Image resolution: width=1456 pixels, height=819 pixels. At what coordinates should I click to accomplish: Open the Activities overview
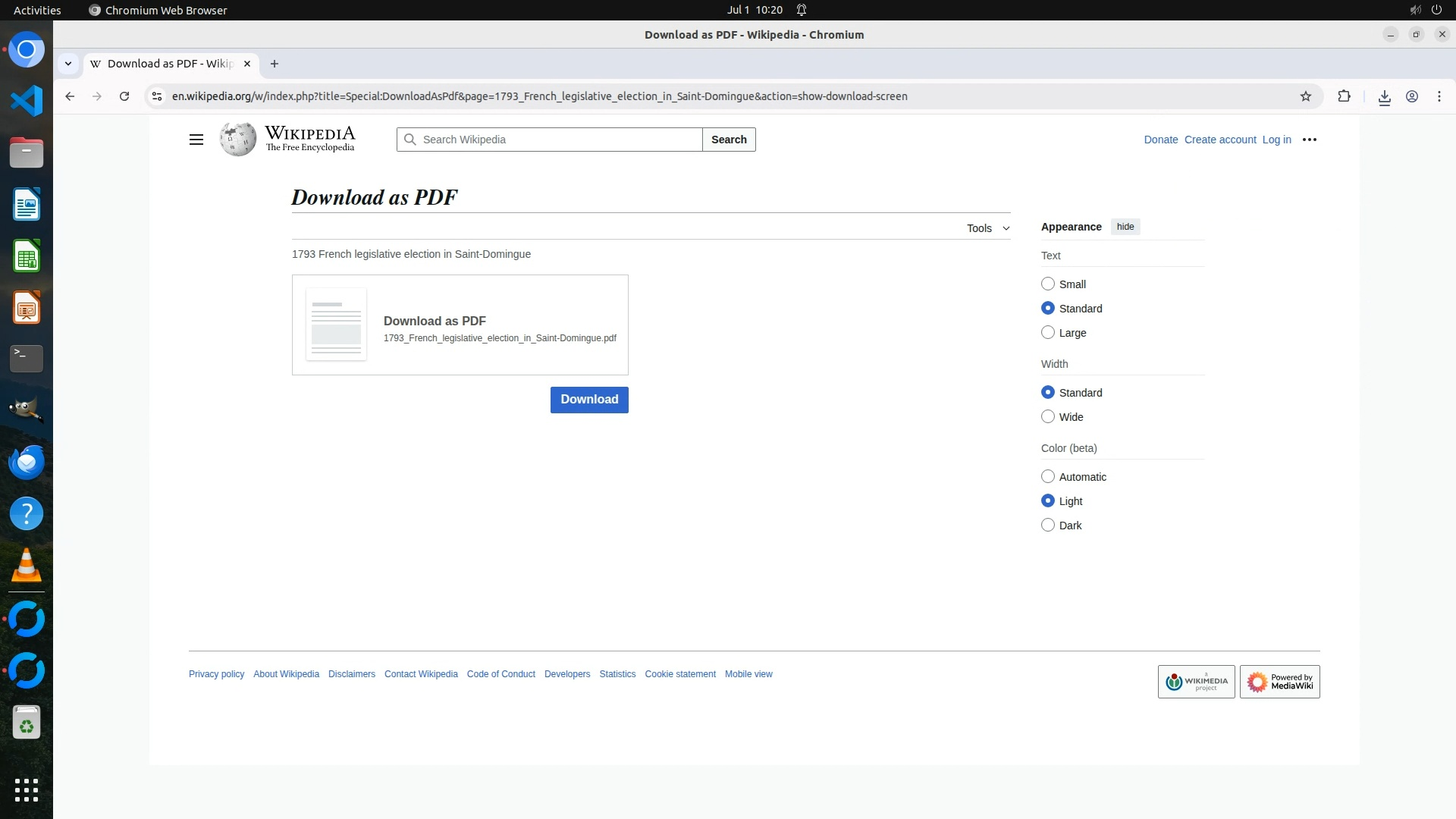point(37,10)
